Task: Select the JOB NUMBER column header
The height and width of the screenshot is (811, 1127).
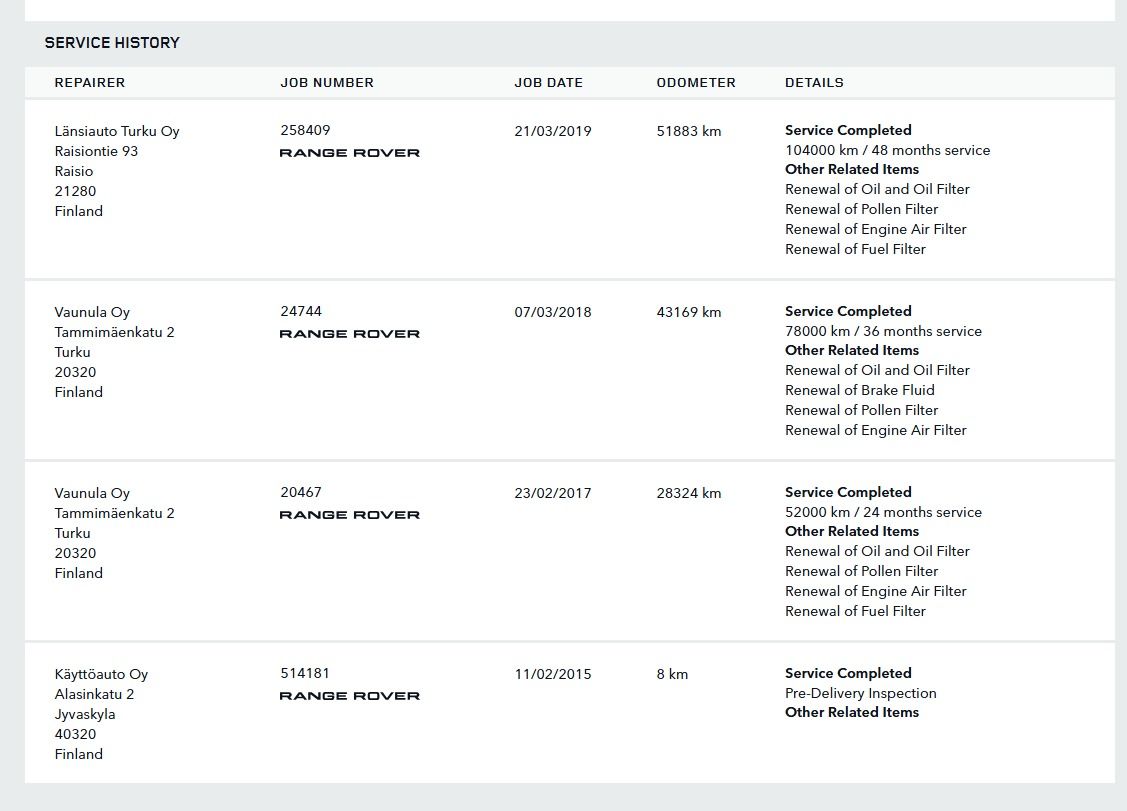Action: (x=327, y=83)
